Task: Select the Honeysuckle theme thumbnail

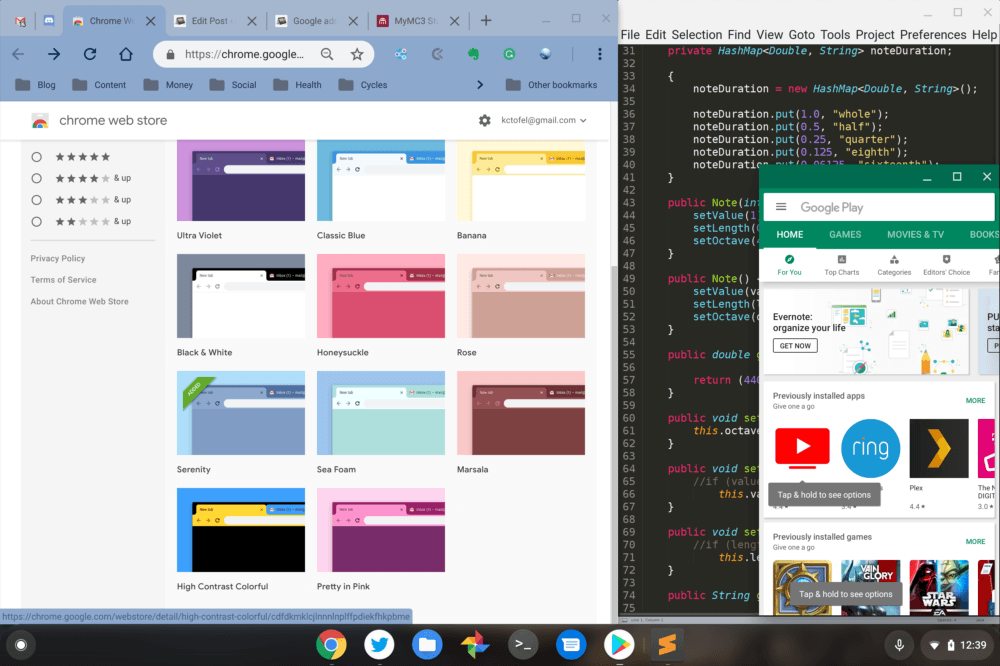Action: [381, 296]
